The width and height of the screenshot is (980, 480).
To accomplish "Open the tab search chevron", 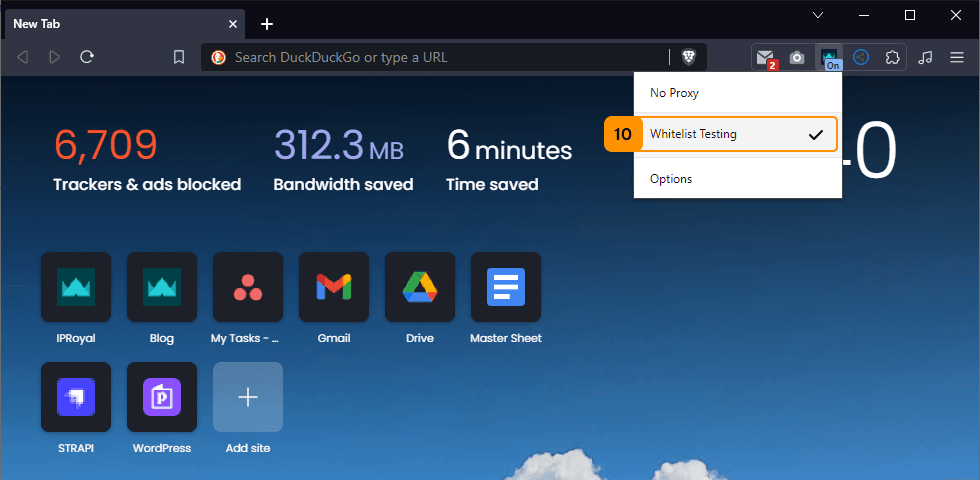I will pyautogui.click(x=818, y=16).
